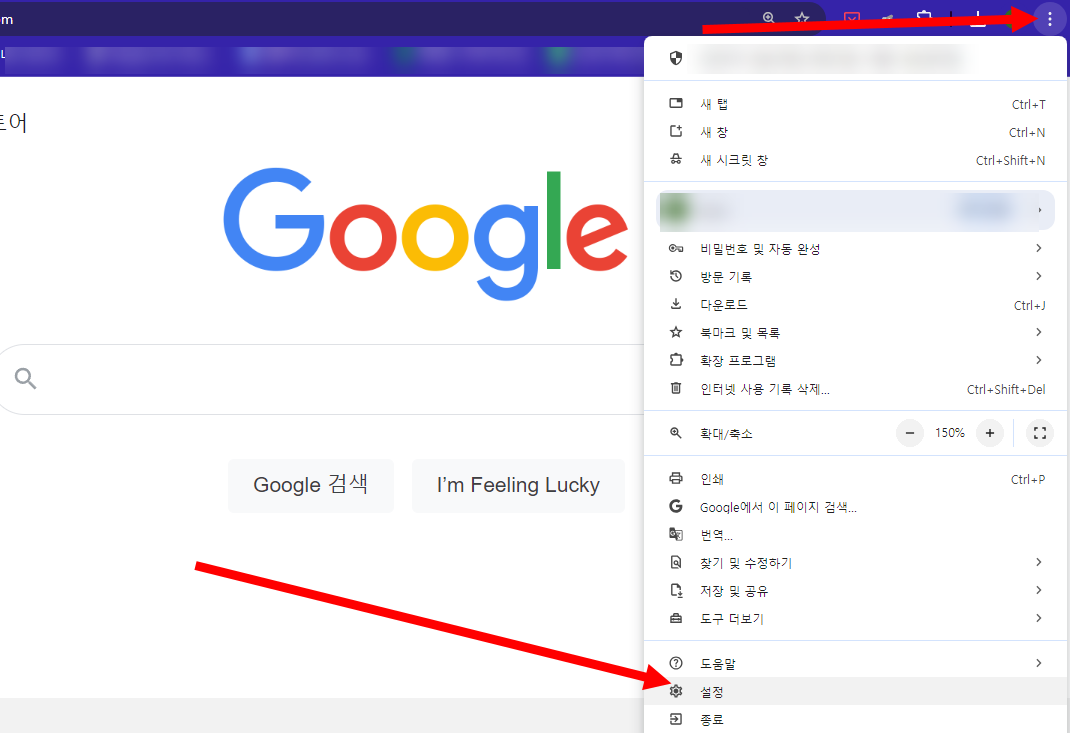Image resolution: width=1070 pixels, height=733 pixels.
Task: Open 다운로드 downloads entry
Action: click(856, 304)
